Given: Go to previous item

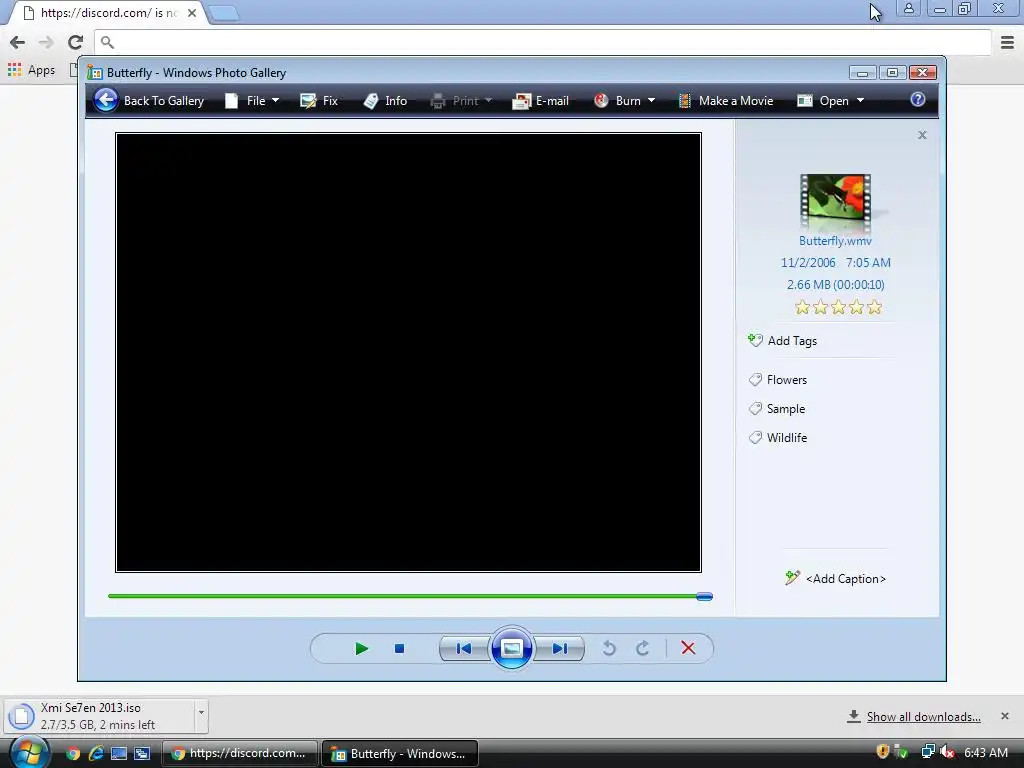Looking at the screenshot, I should [464, 648].
